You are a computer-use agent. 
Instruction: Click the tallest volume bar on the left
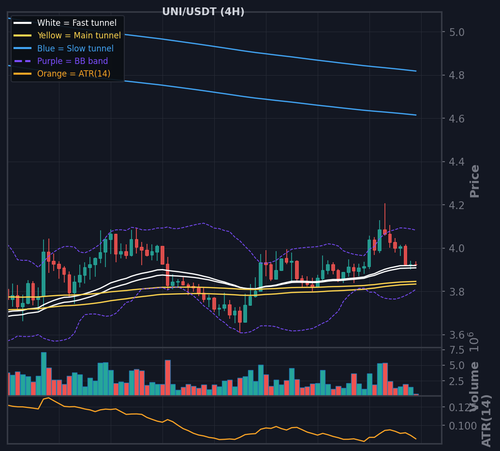coord(44,374)
